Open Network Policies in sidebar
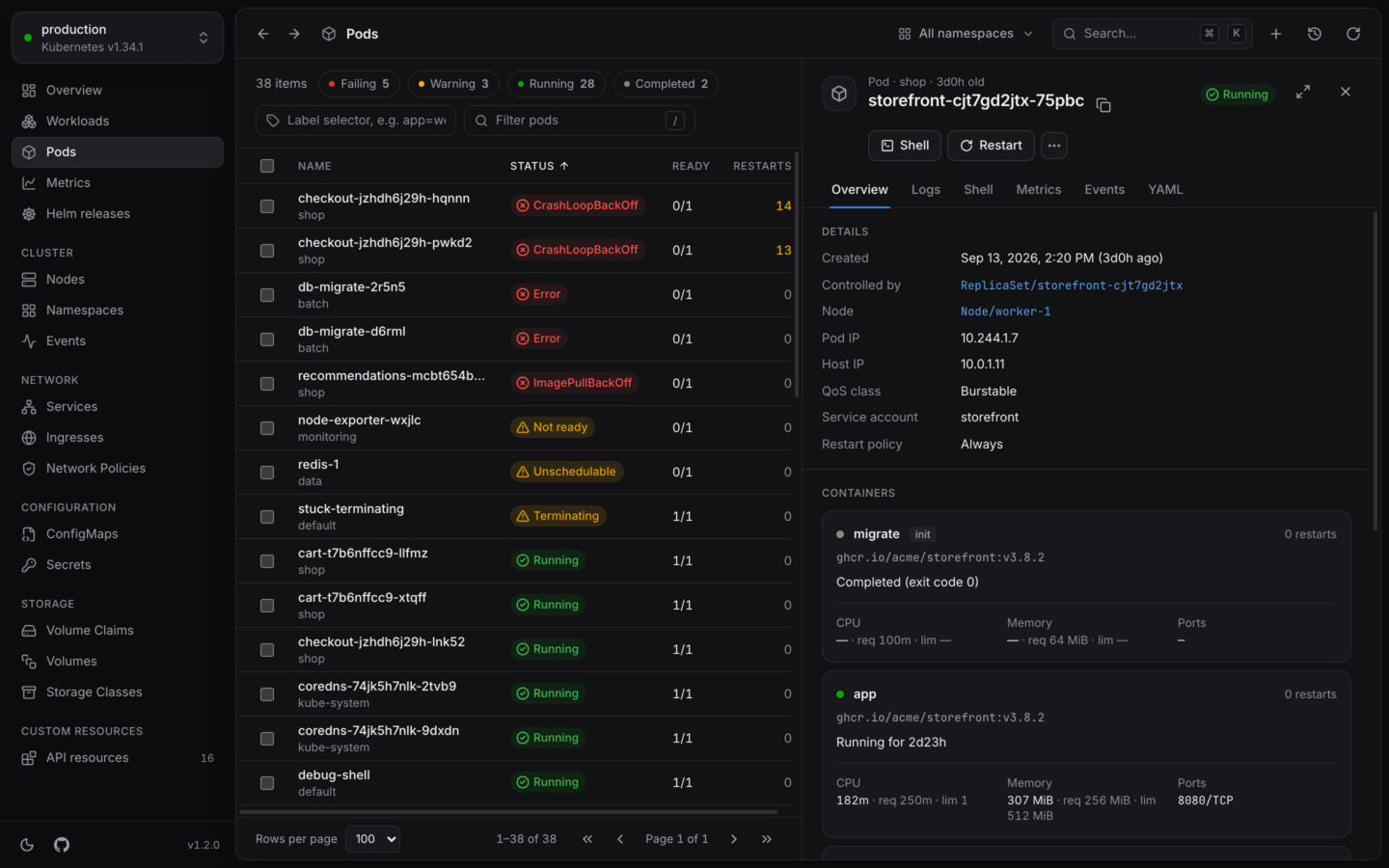 click(118, 469)
